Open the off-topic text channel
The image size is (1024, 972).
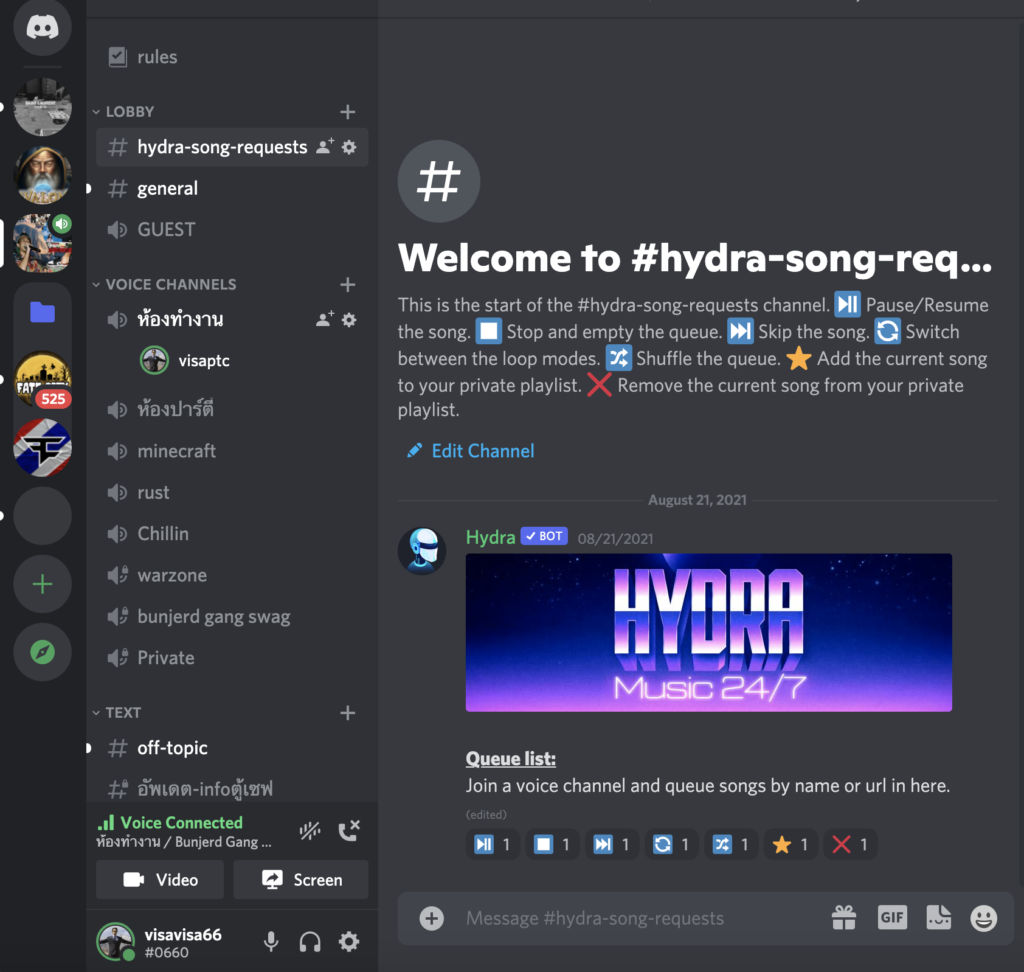pos(232,748)
